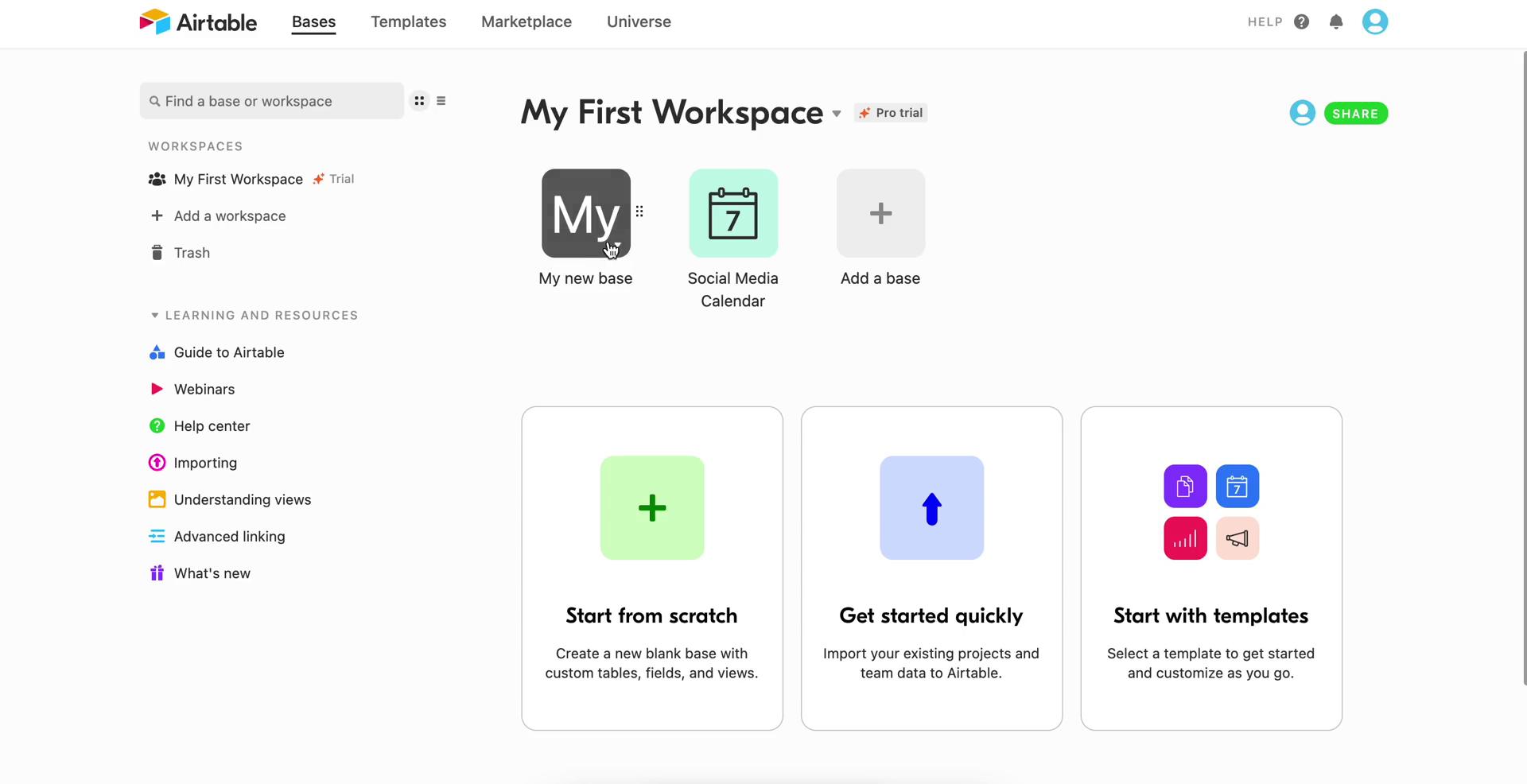Click the Add a base label
Viewport: 1527px width, 784px height.
tap(880, 278)
